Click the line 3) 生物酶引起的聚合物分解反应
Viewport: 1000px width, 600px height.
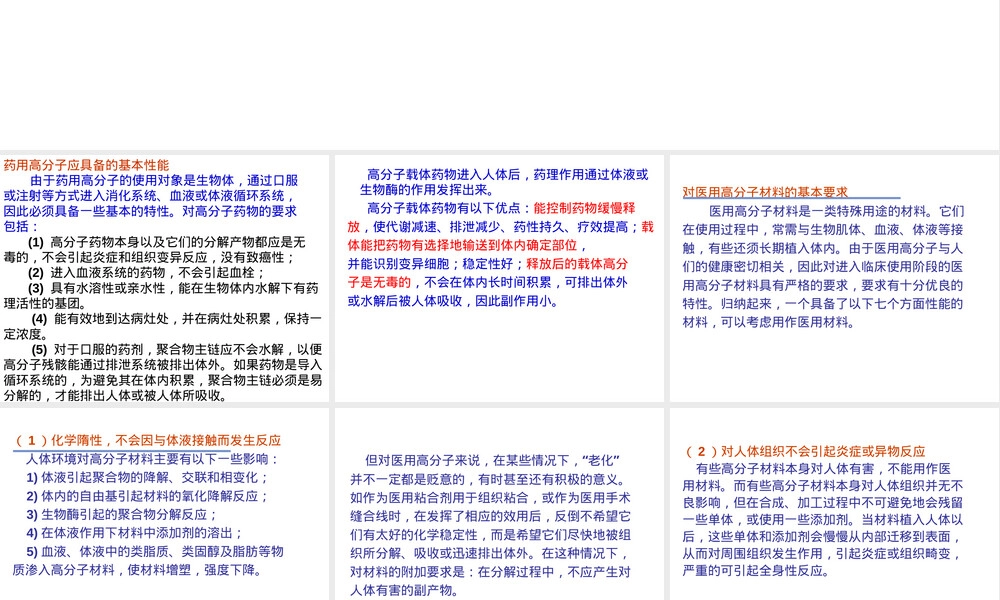(x=122, y=515)
